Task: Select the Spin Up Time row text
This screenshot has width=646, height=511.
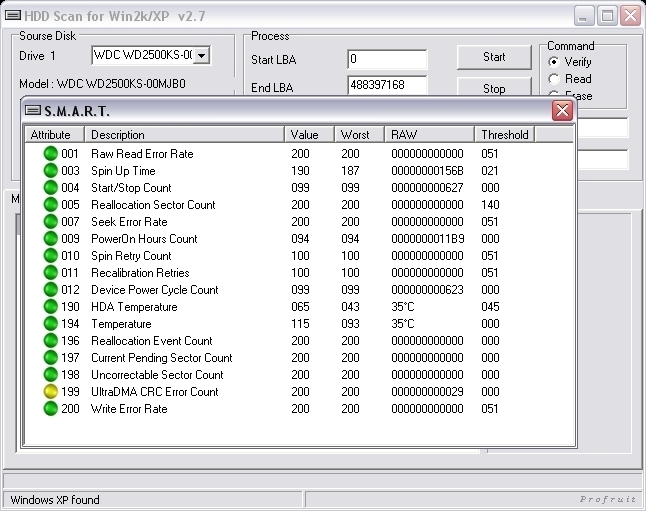Action: coord(123,171)
